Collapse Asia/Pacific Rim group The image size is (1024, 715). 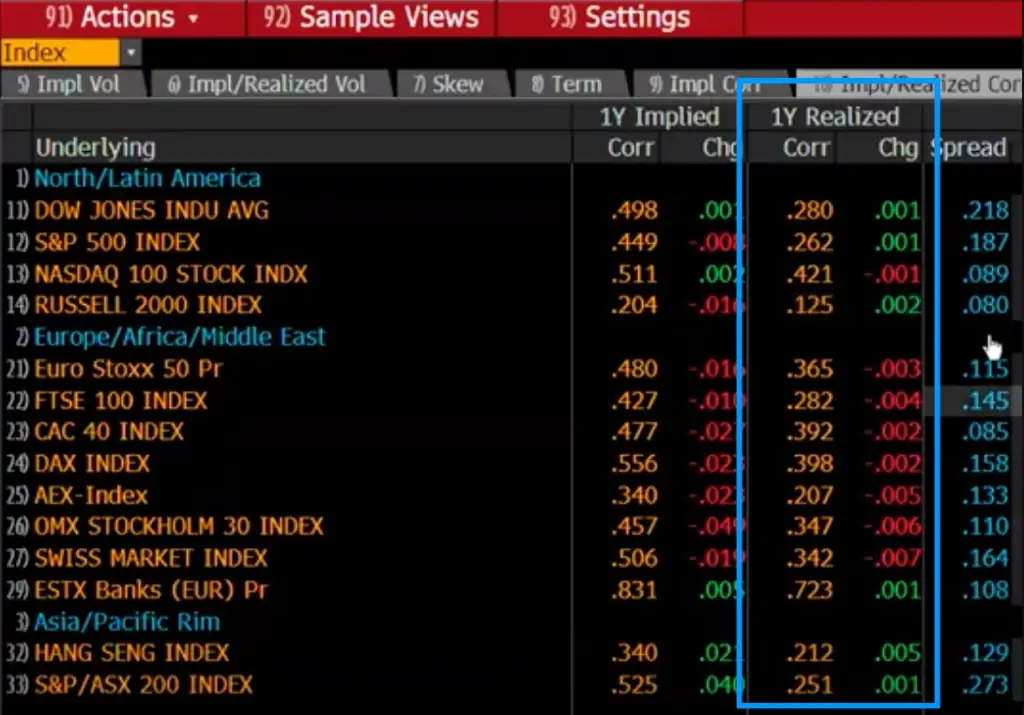pos(127,622)
